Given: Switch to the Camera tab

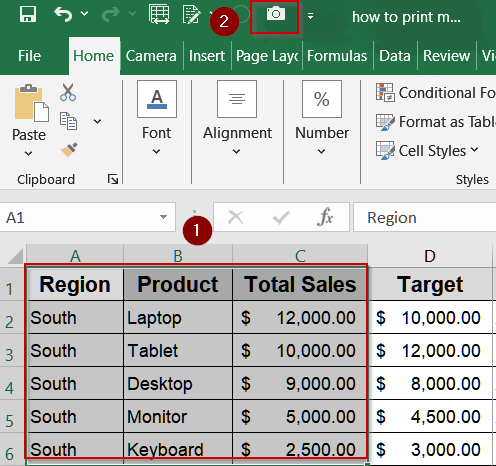Looking at the screenshot, I should click(151, 56).
